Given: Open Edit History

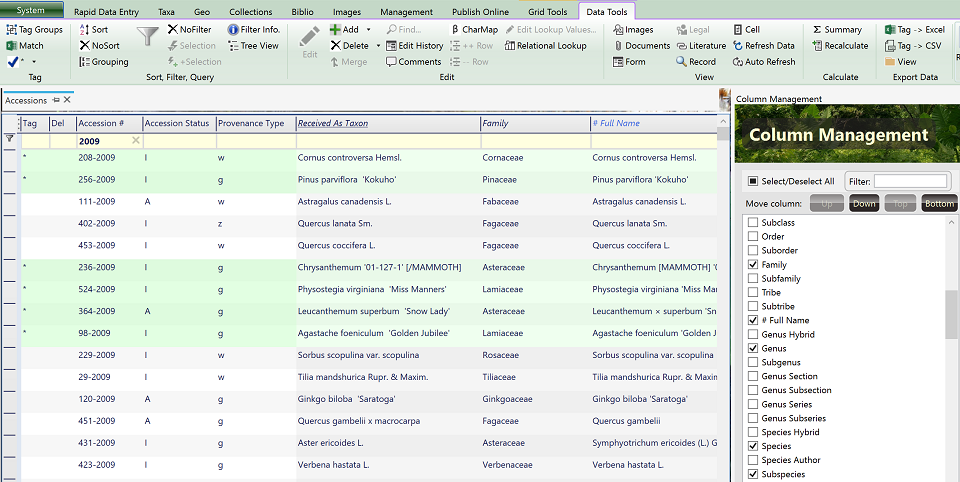Looking at the screenshot, I should pyautogui.click(x=414, y=45).
